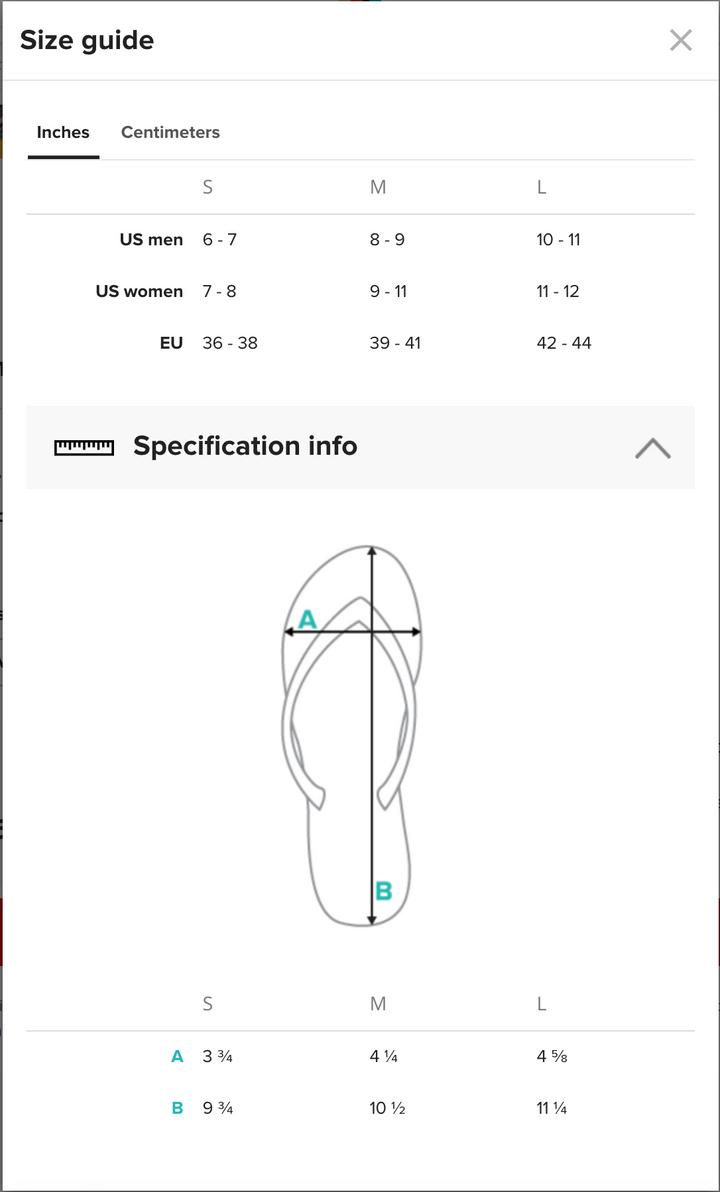Click the Size guide title text
720x1192 pixels.
[87, 41]
